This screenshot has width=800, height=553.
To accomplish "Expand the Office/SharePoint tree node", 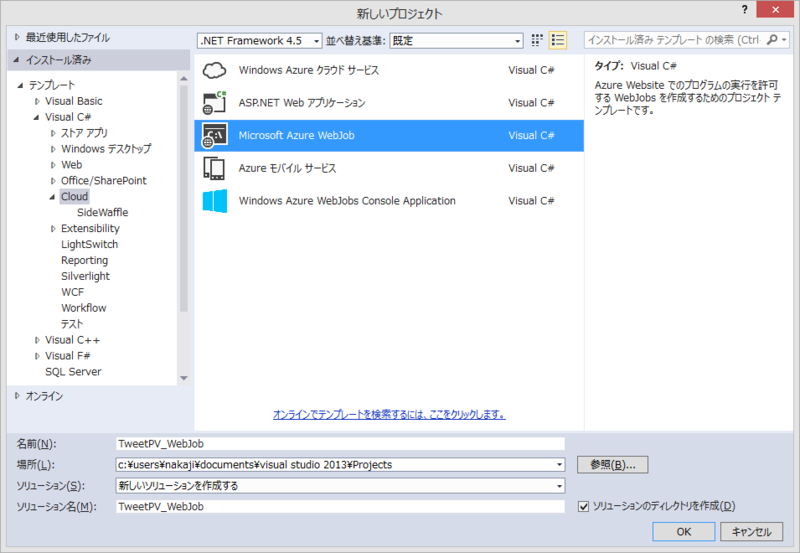I will point(53,181).
